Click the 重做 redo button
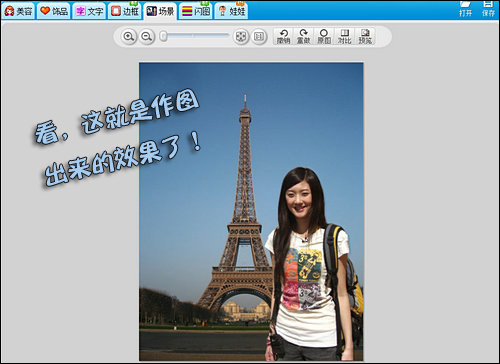Image resolution: width=500 pixels, height=364 pixels. point(303,36)
